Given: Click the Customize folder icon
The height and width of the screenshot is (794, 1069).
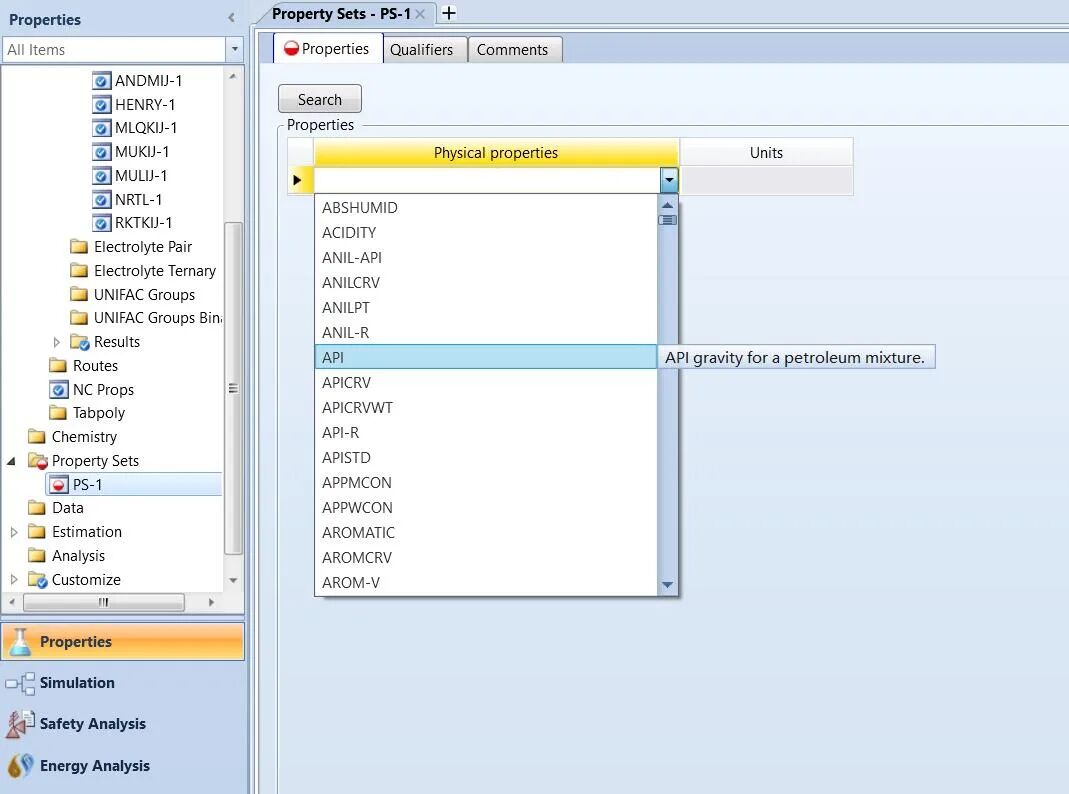Looking at the screenshot, I should tap(37, 580).
